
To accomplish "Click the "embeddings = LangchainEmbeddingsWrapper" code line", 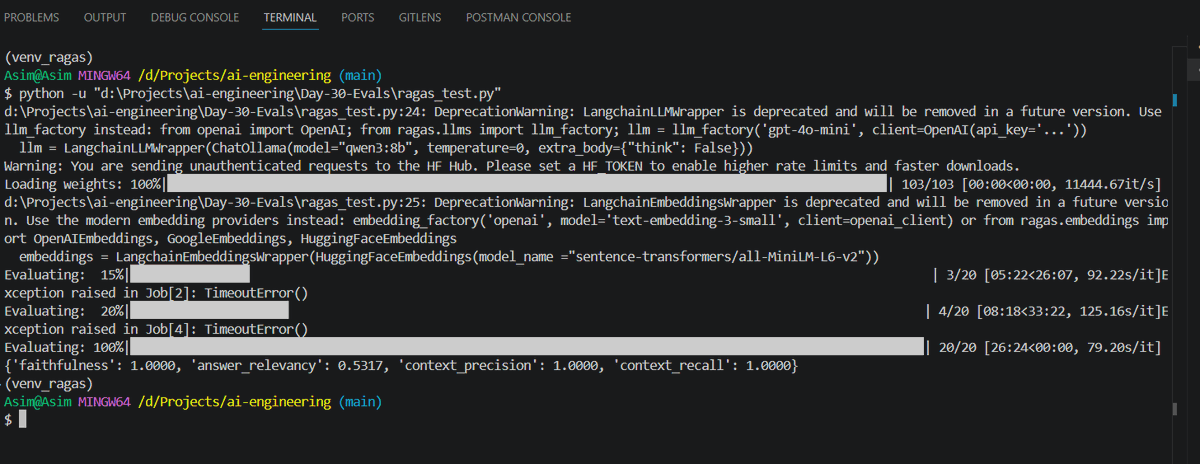I will [449, 256].
